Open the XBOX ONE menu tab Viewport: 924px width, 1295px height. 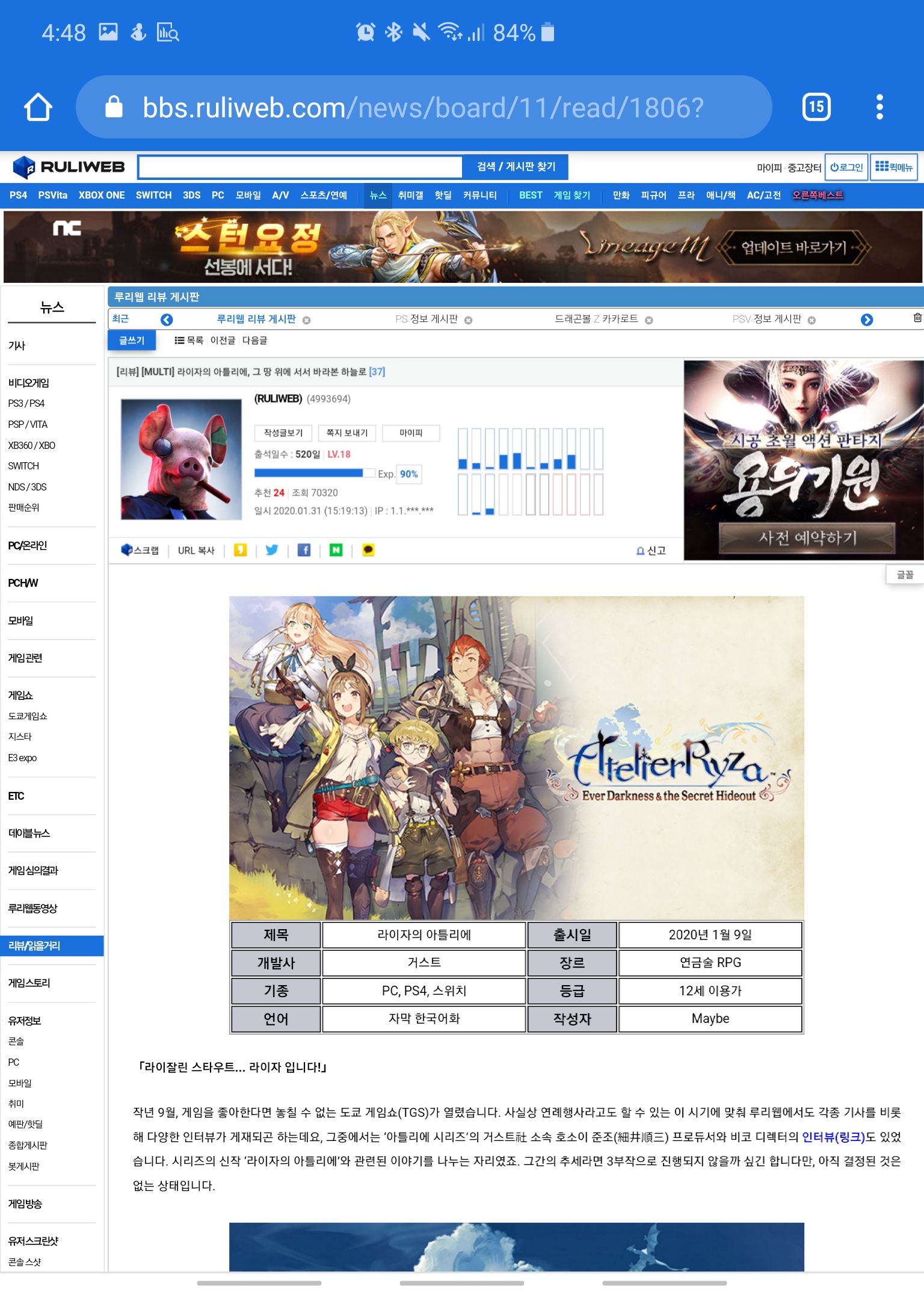102,196
